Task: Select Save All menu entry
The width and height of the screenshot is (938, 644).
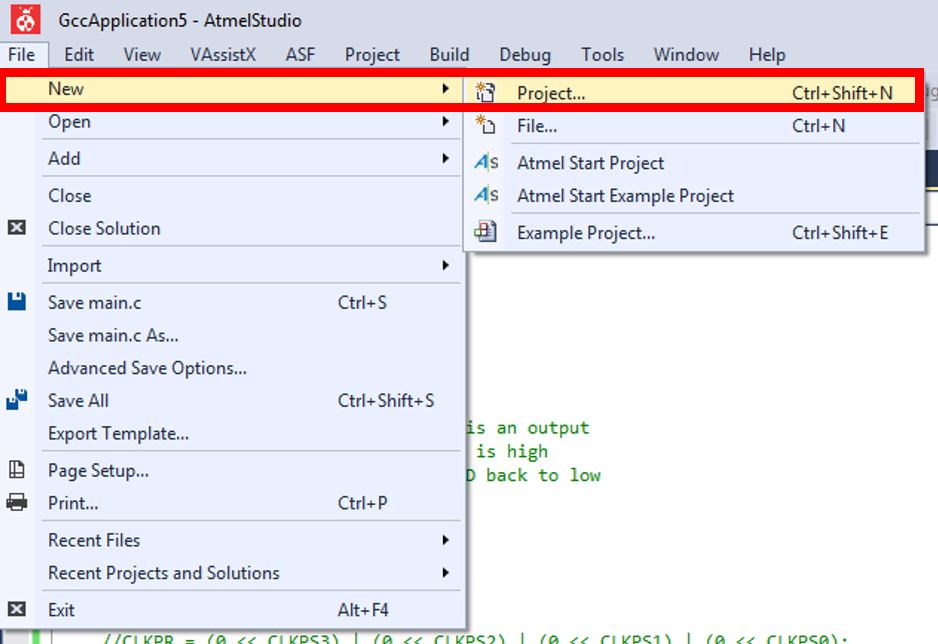Action: 232,400
